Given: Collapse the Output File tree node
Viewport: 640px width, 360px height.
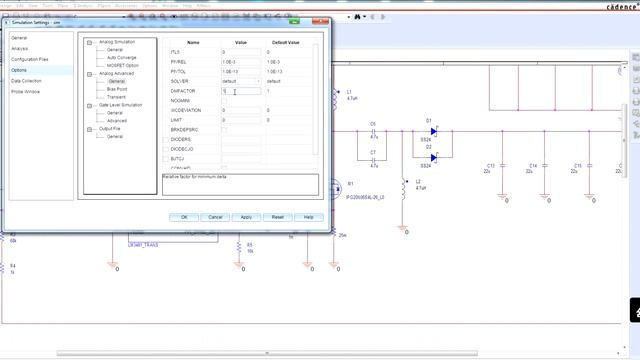Looking at the screenshot, I should point(89,129).
